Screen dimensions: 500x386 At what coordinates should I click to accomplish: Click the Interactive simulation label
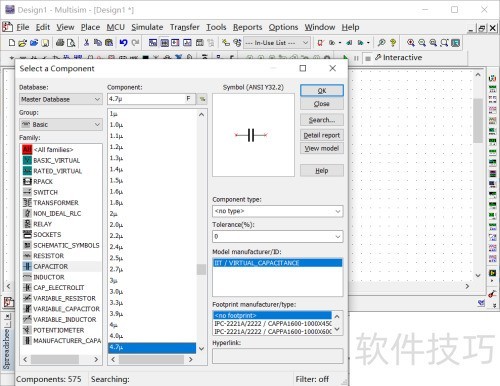coord(402,58)
